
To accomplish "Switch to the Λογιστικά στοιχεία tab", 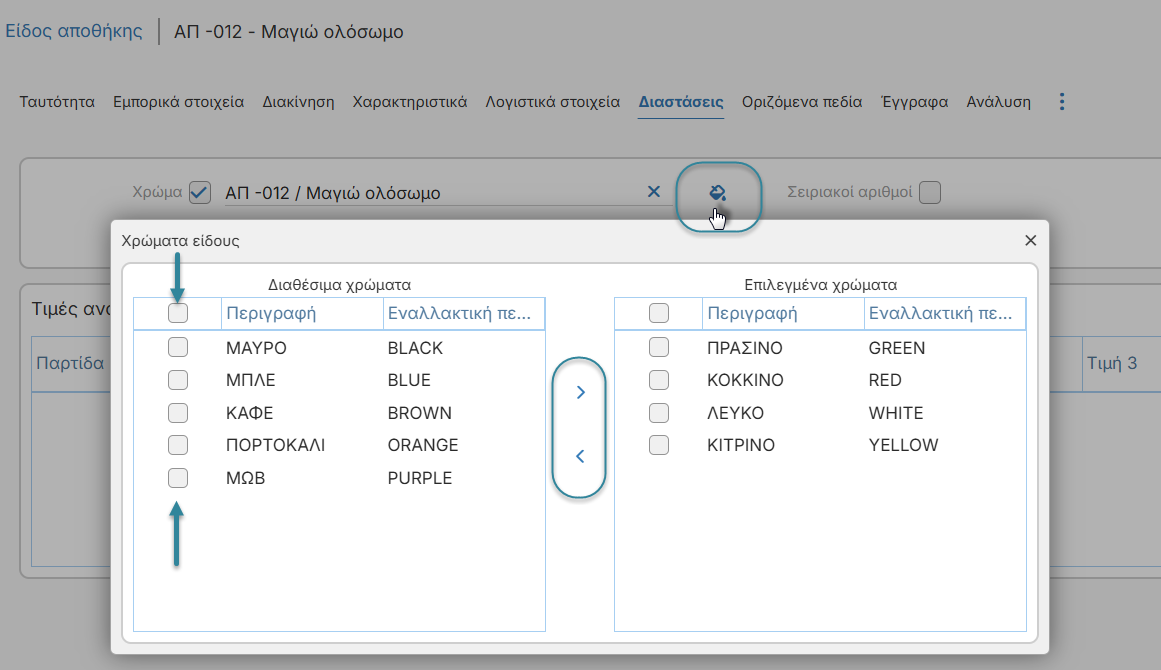I will [x=552, y=102].
